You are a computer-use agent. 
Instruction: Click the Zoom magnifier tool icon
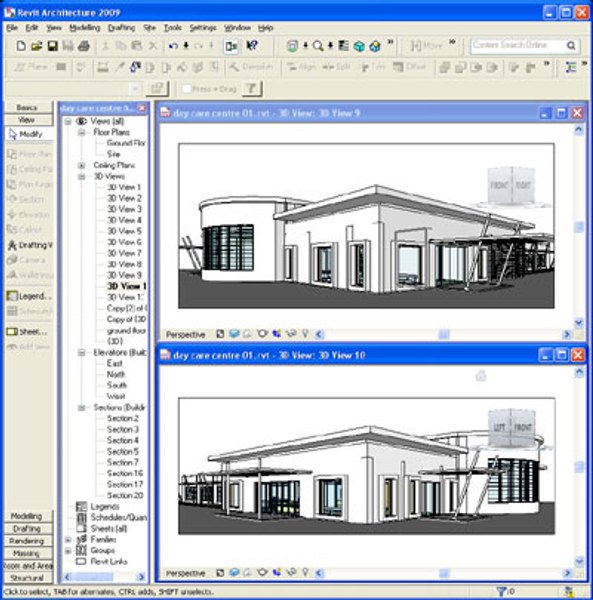tap(318, 46)
